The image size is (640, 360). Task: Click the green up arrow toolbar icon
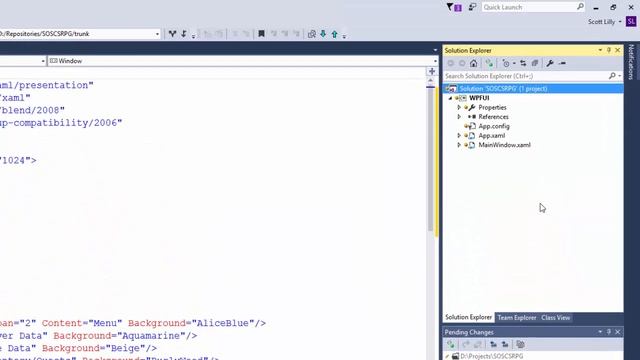tap(334, 34)
